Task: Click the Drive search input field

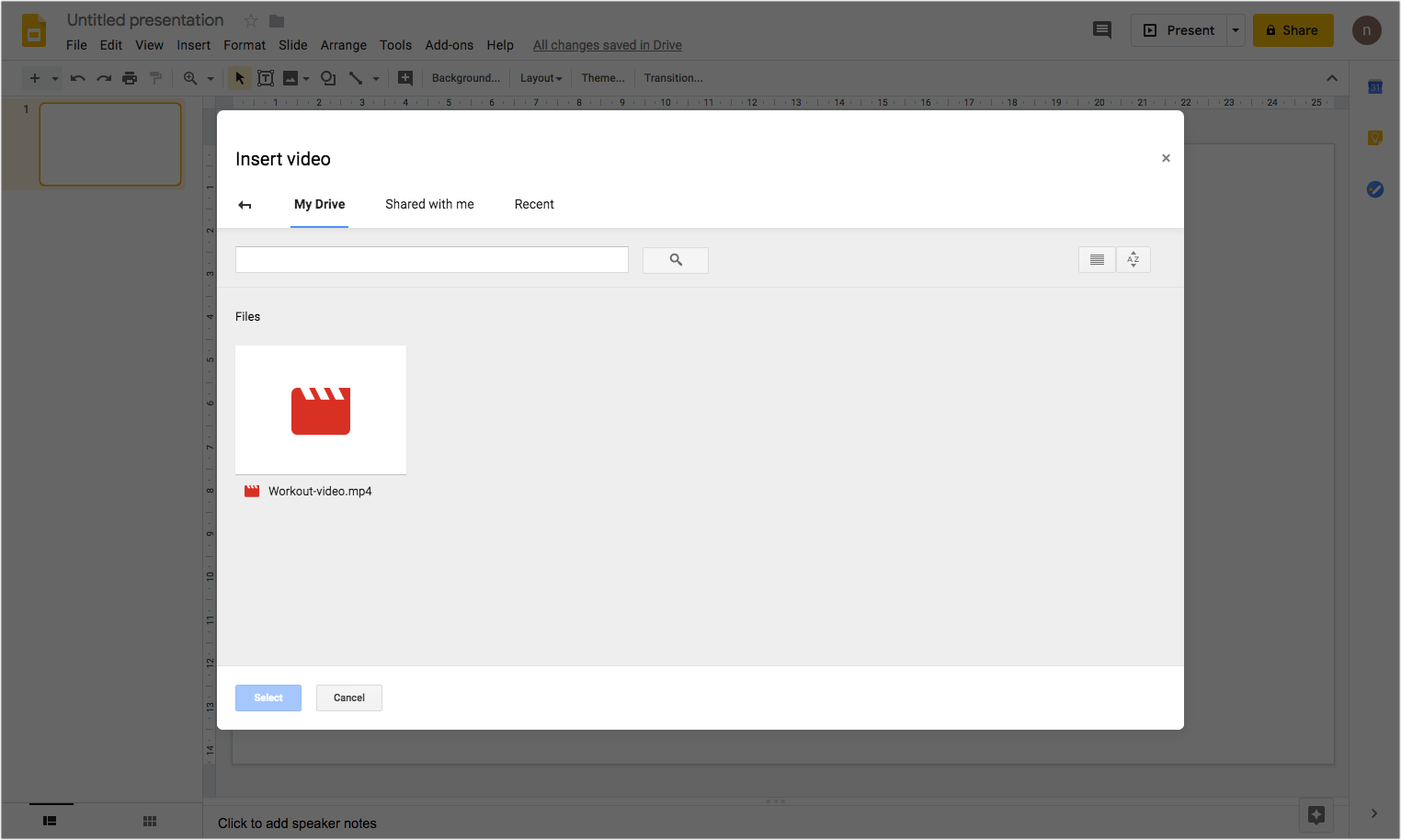Action: click(x=431, y=260)
